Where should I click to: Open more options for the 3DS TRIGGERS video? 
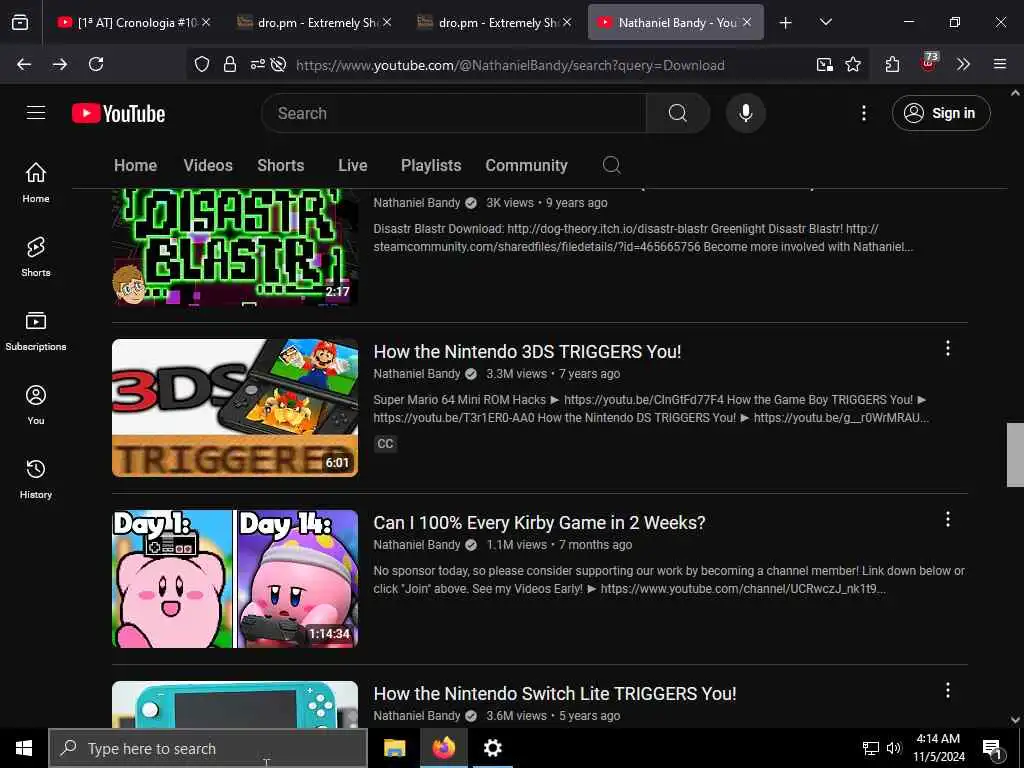(948, 348)
